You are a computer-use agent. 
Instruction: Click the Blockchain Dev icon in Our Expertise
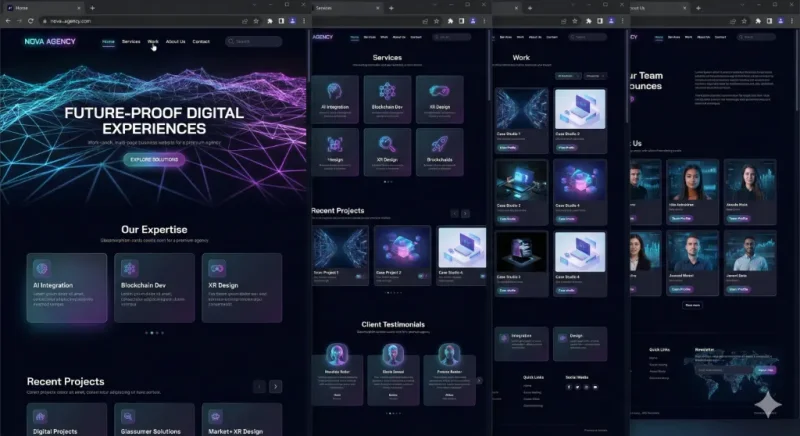[129, 268]
